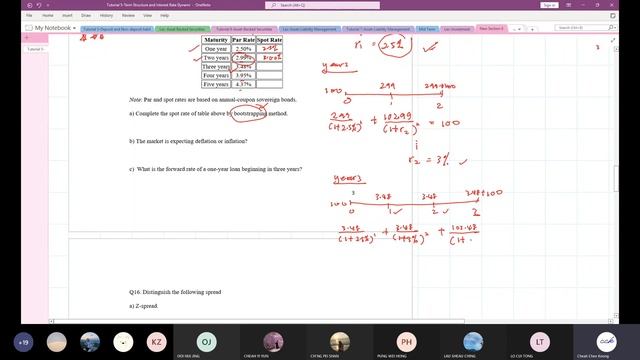Switch to the Home ribbon tab

48,16
